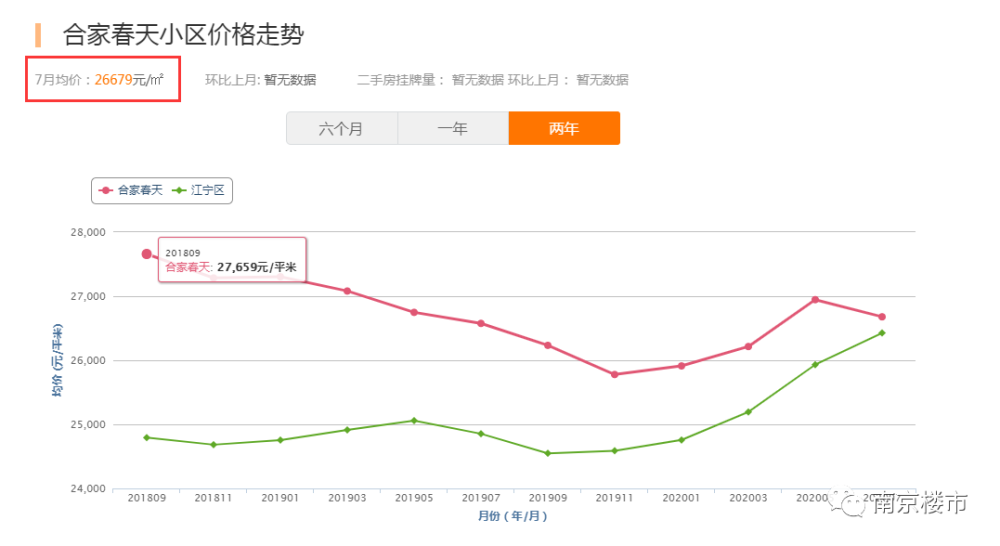The height and width of the screenshot is (546, 1000).
Task: Switch to the 一年 range tab
Action: click(453, 128)
